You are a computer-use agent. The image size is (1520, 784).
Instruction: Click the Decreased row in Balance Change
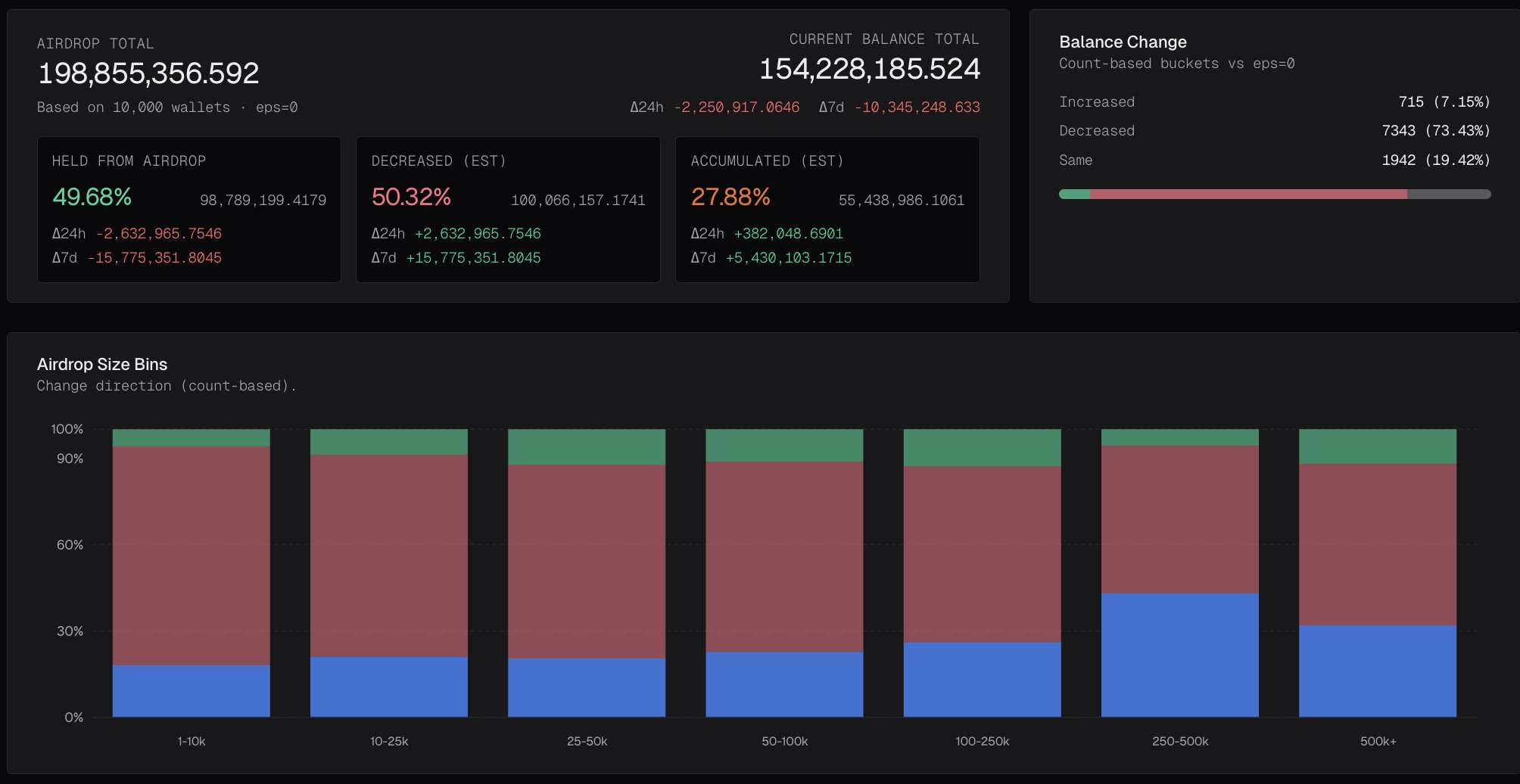pyautogui.click(x=1274, y=131)
